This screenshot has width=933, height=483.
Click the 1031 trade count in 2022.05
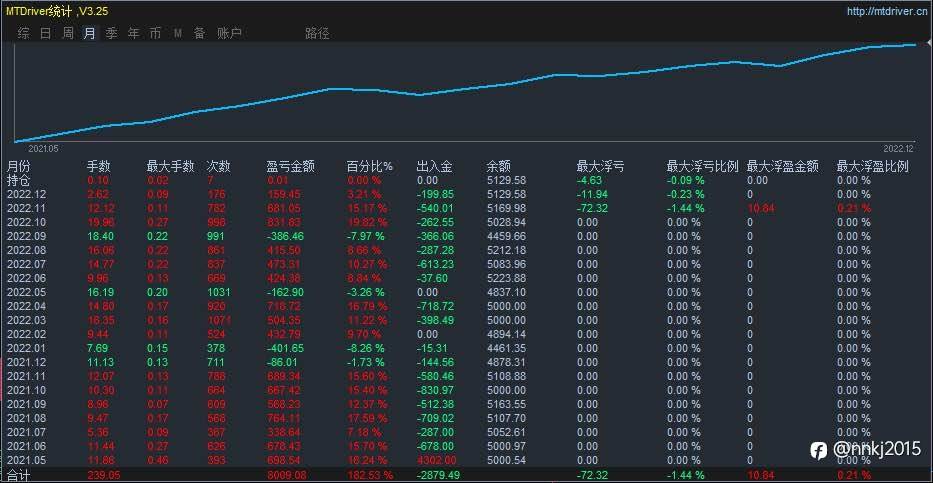coord(218,292)
